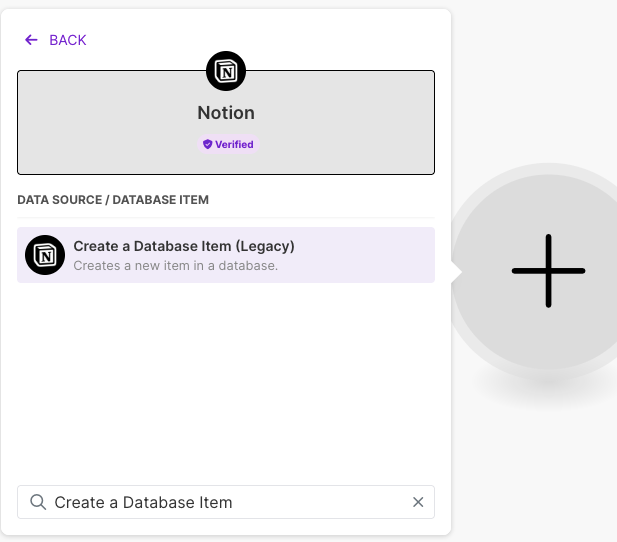Screen dimensions: 617x542
Task: Click the magnifying glass search icon
Action: pyautogui.click(x=38, y=502)
